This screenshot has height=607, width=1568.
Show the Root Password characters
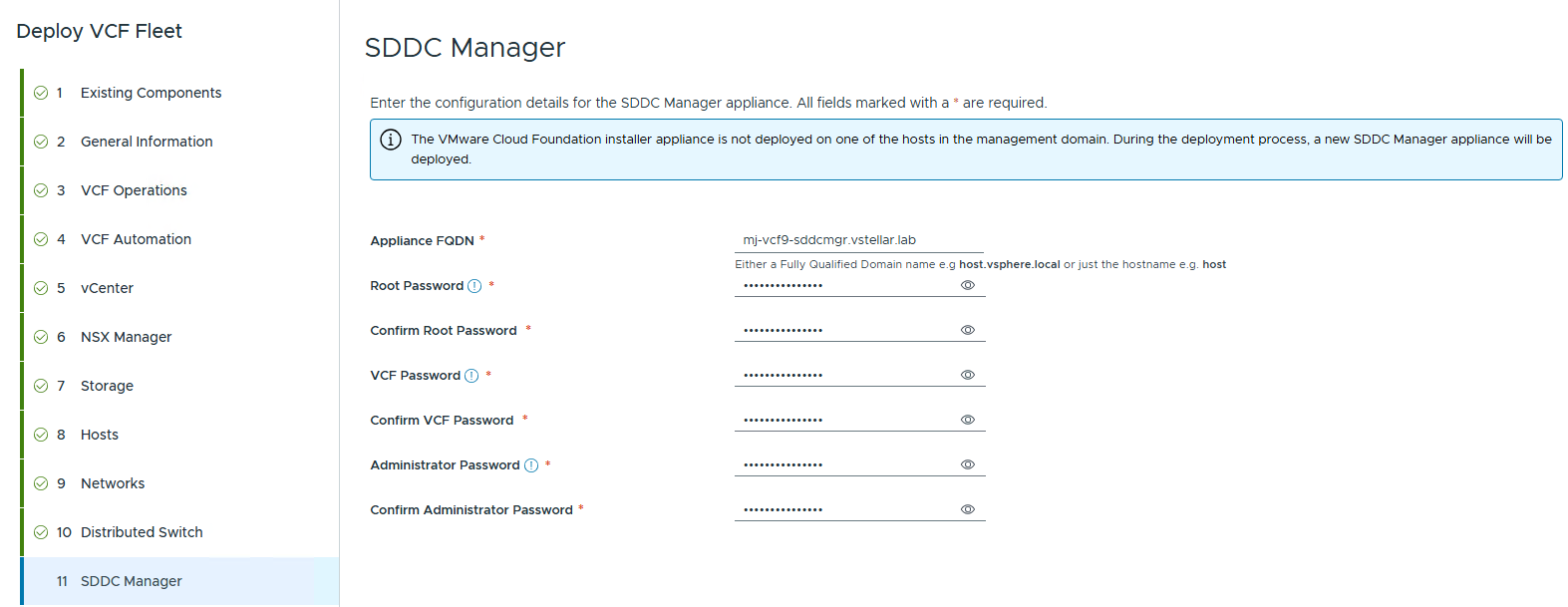(967, 285)
